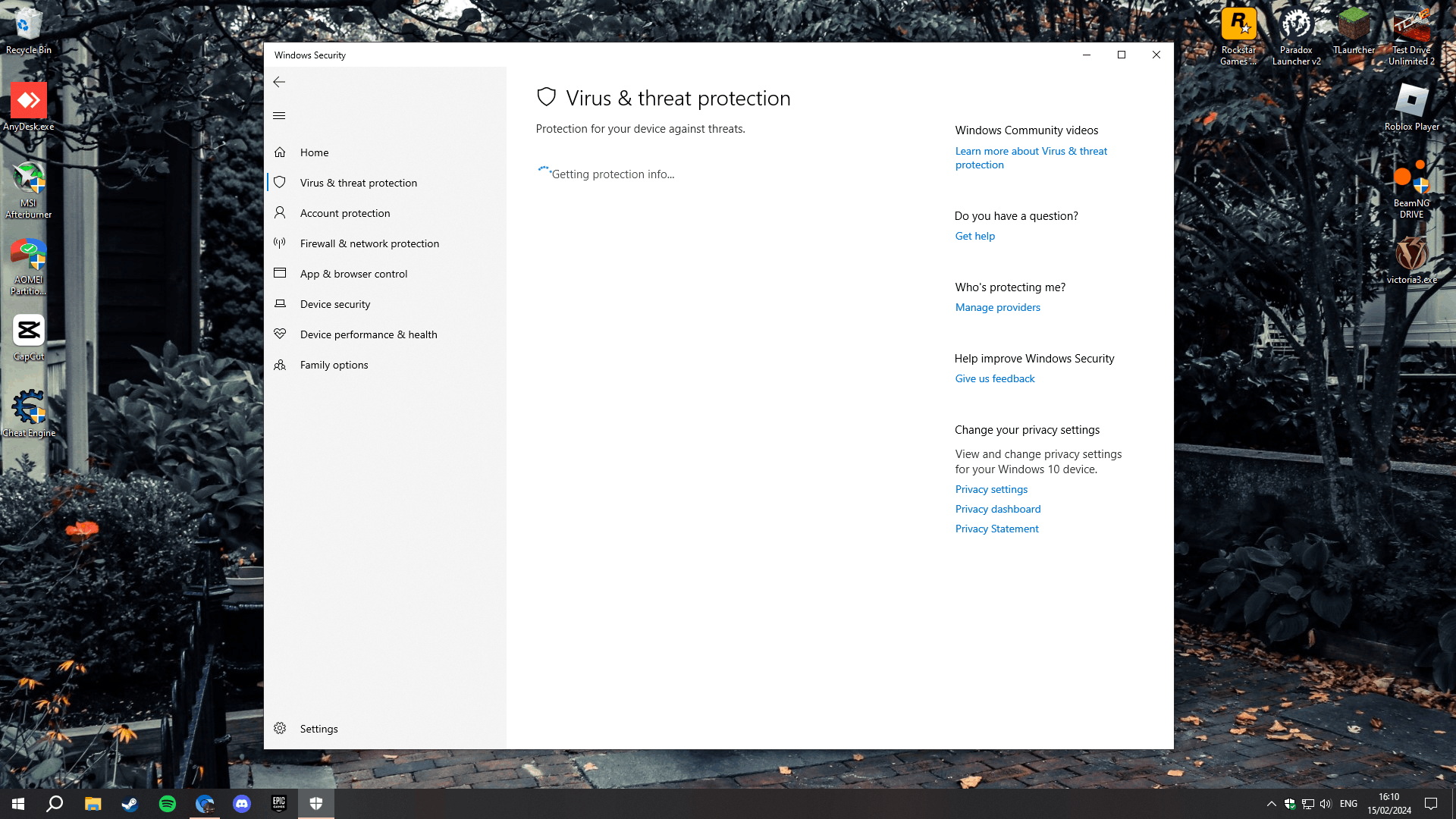Open Device performance & health

coord(387,334)
